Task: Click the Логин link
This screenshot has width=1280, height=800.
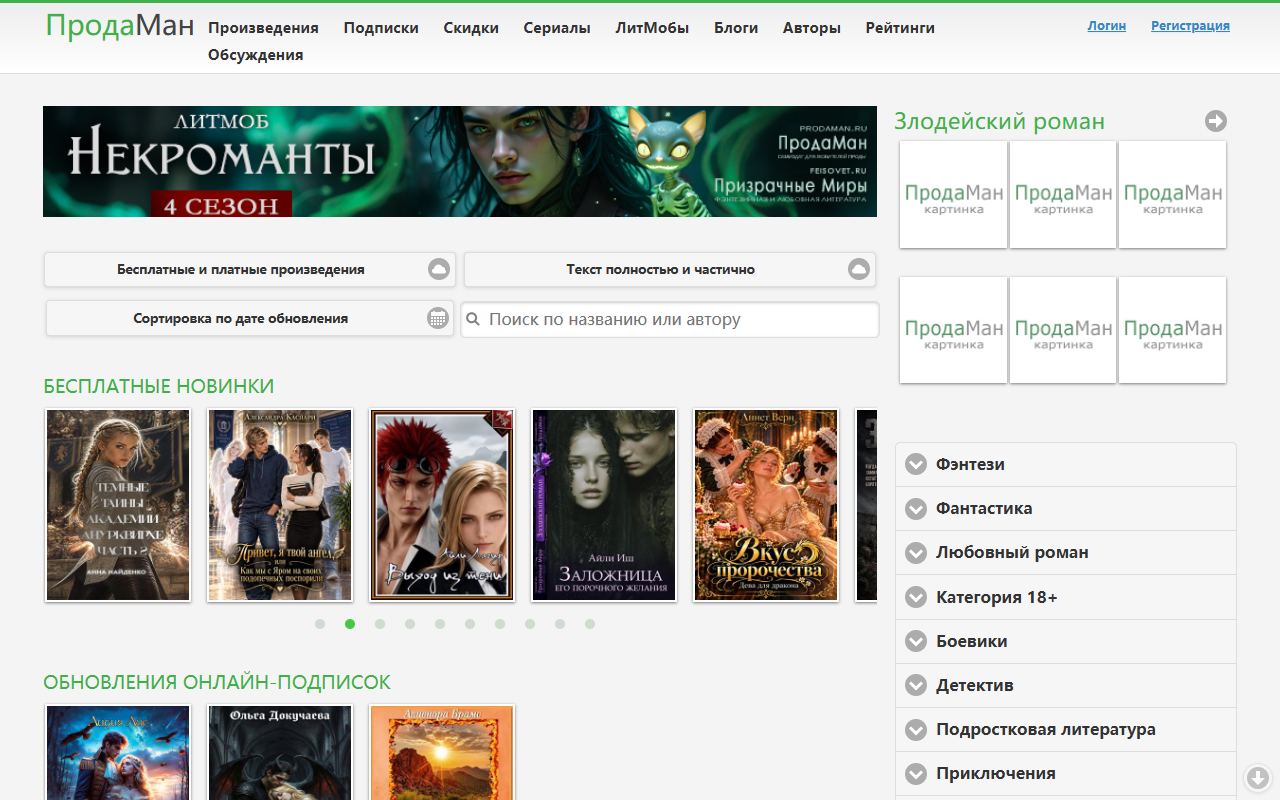Action: (1107, 26)
